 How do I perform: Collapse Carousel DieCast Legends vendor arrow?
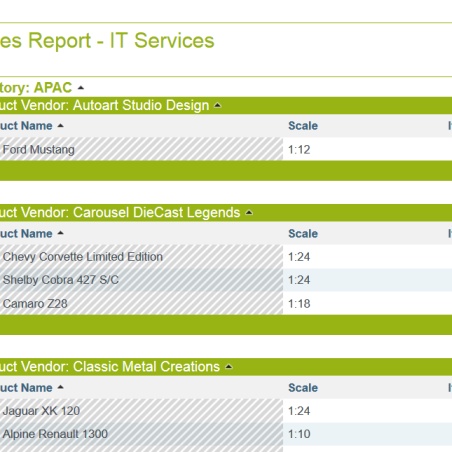249,213
